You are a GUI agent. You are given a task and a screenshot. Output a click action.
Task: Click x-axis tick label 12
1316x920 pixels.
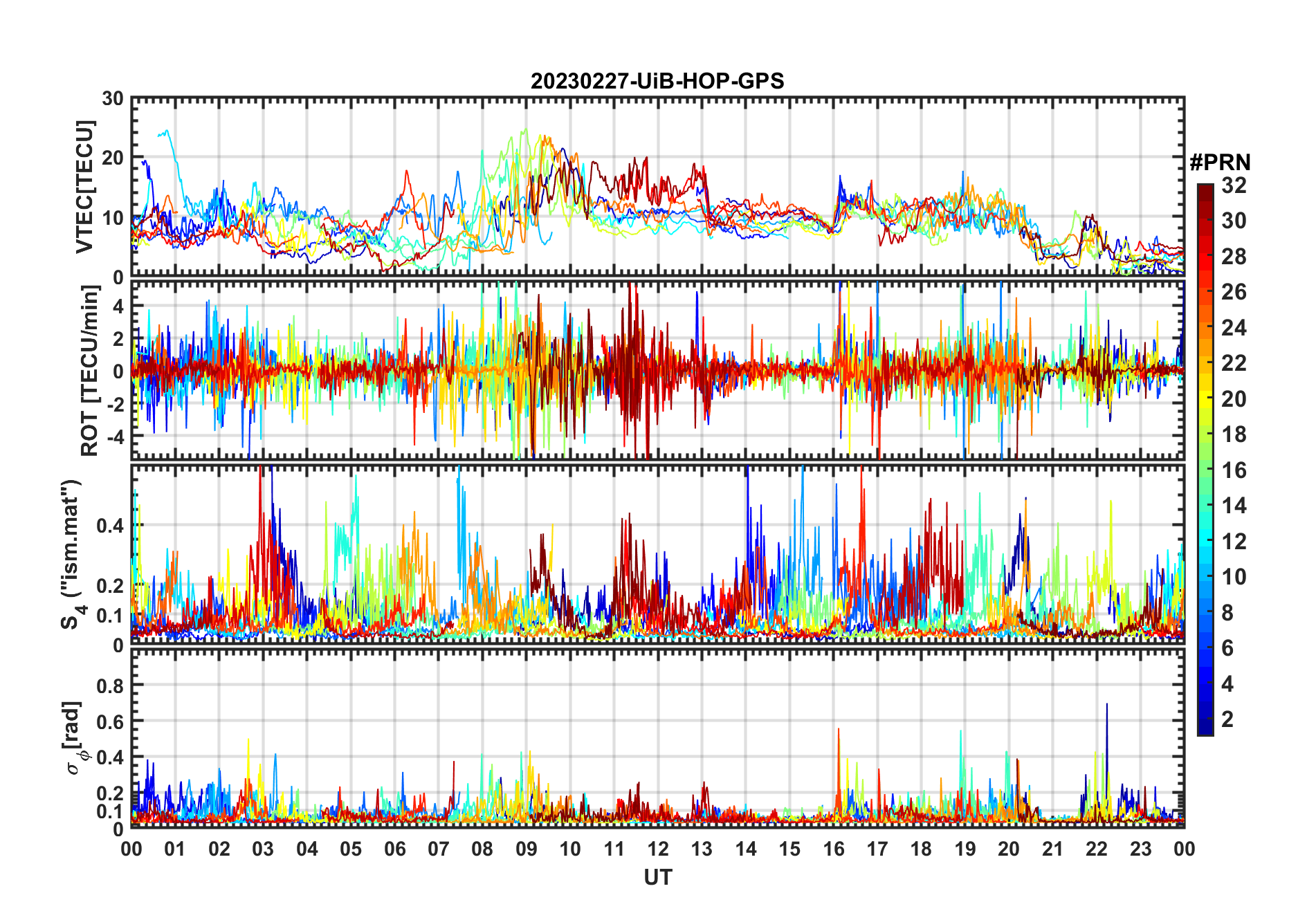(x=658, y=849)
